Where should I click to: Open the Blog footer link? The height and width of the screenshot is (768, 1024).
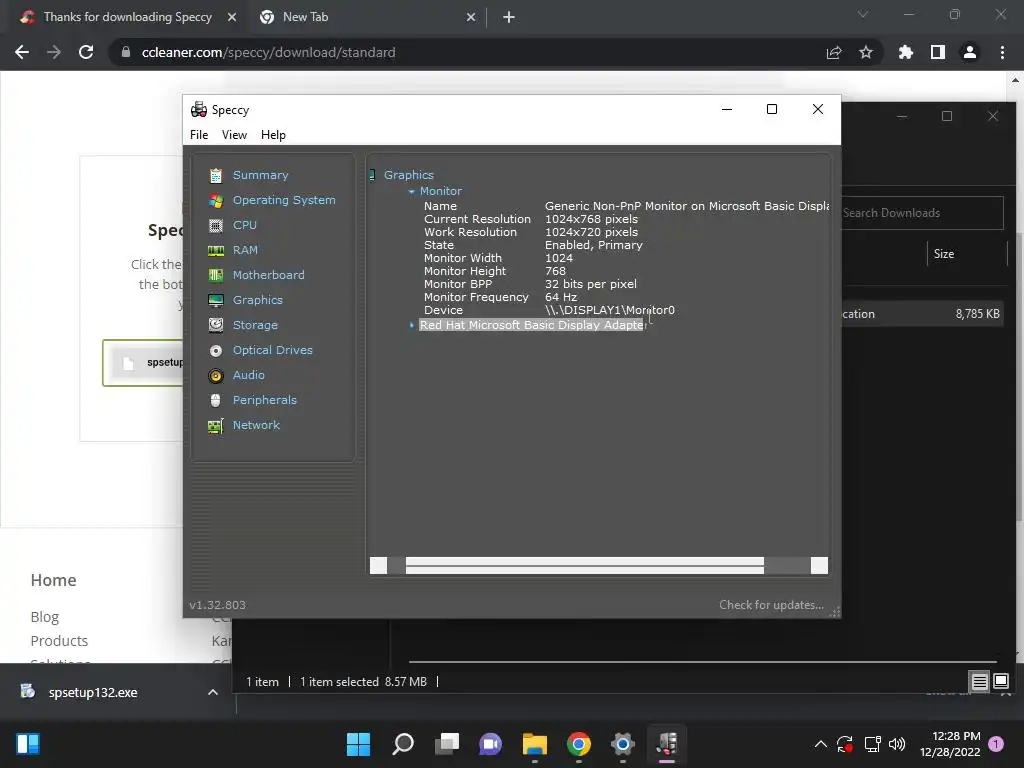click(44, 616)
